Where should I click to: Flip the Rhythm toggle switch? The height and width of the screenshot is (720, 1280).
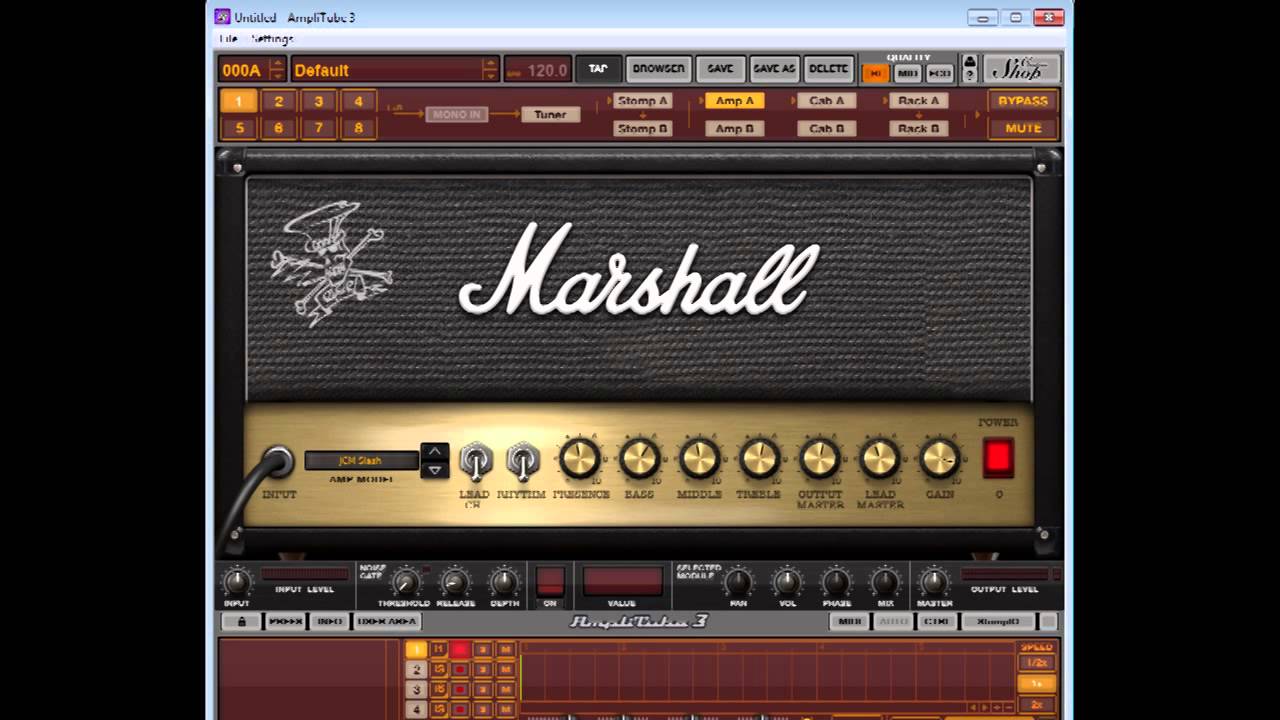pos(522,462)
